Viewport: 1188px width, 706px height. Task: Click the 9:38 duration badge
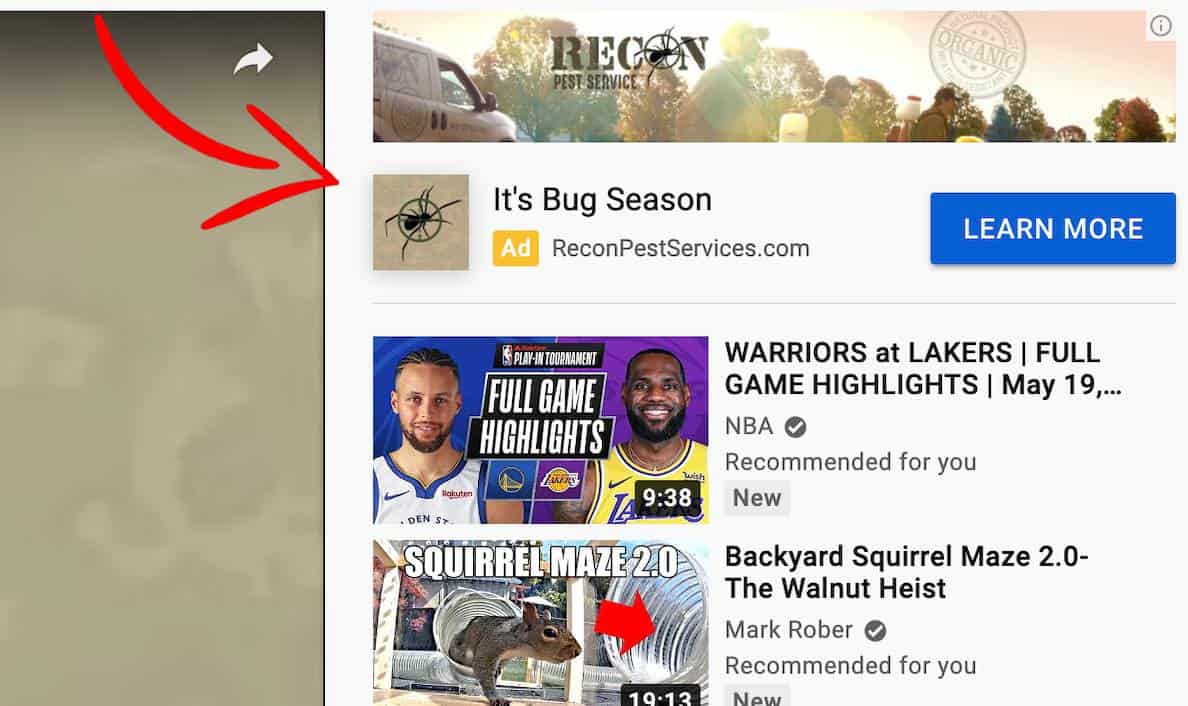click(x=667, y=498)
